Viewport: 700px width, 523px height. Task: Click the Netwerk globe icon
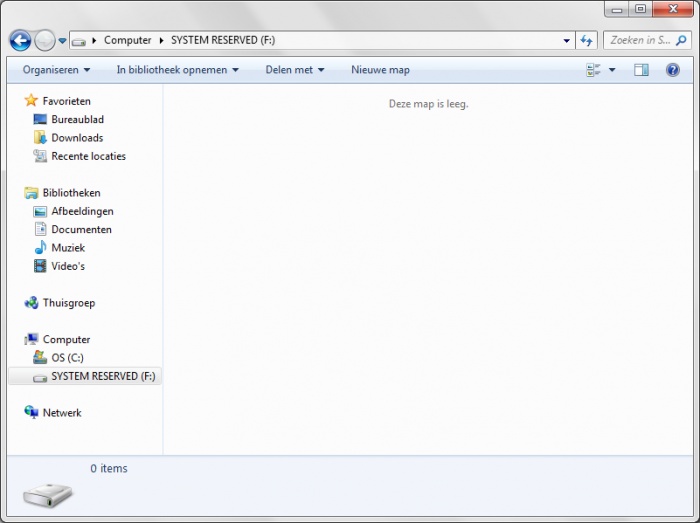point(31,412)
